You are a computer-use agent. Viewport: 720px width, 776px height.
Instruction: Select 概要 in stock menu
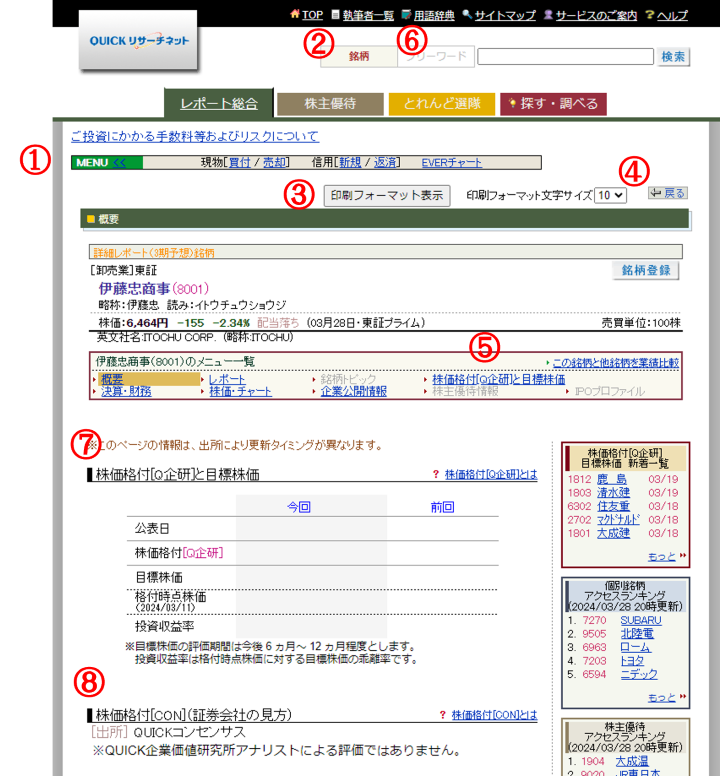click(x=112, y=379)
